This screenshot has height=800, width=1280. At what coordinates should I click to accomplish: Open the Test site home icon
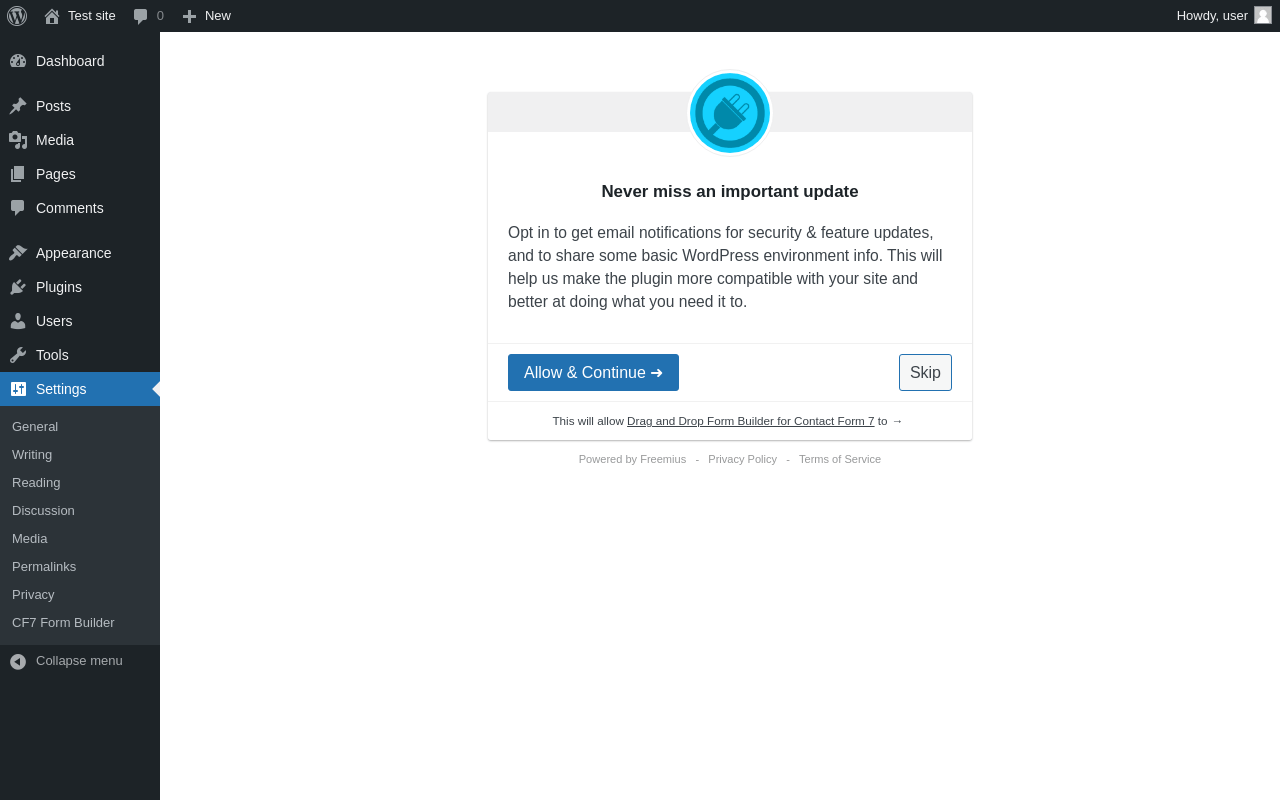pos(52,16)
